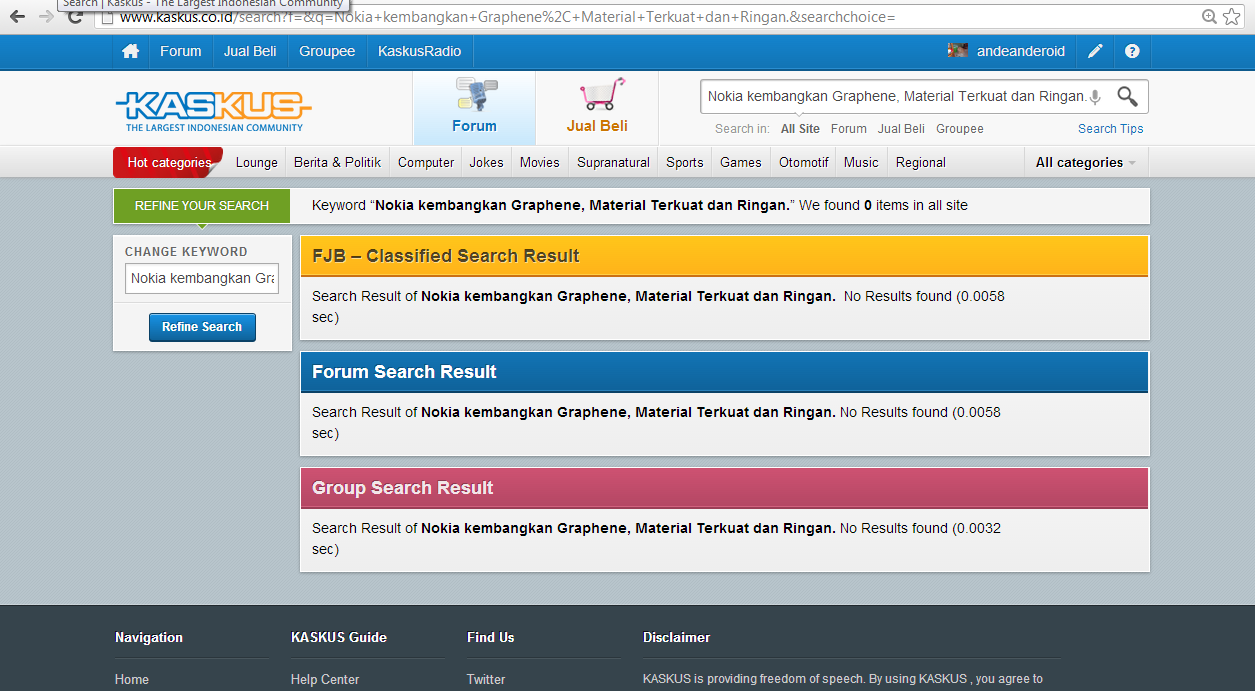
Task: Search in All Site
Action: pyautogui.click(x=800, y=129)
